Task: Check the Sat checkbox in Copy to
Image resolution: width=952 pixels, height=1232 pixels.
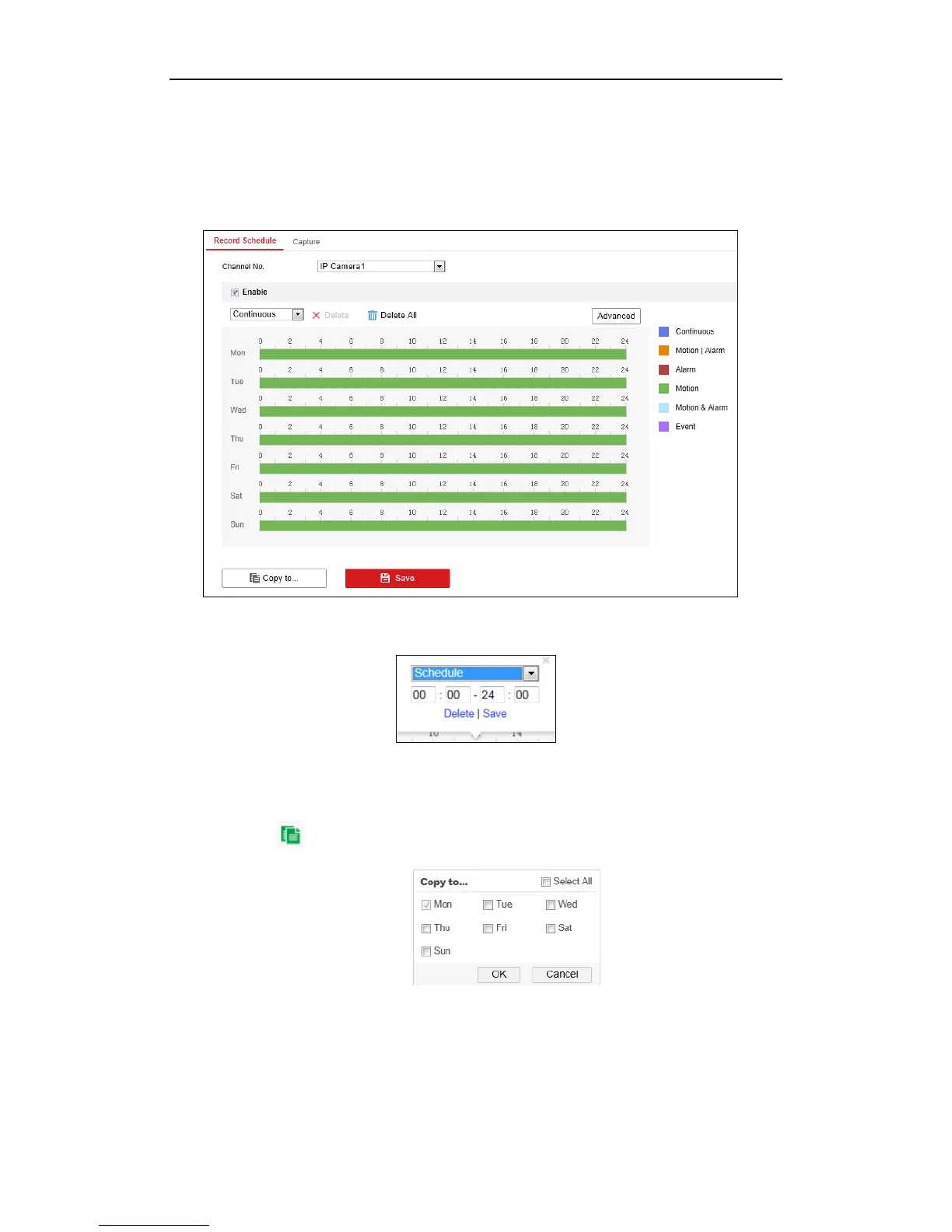Action: 550,929
